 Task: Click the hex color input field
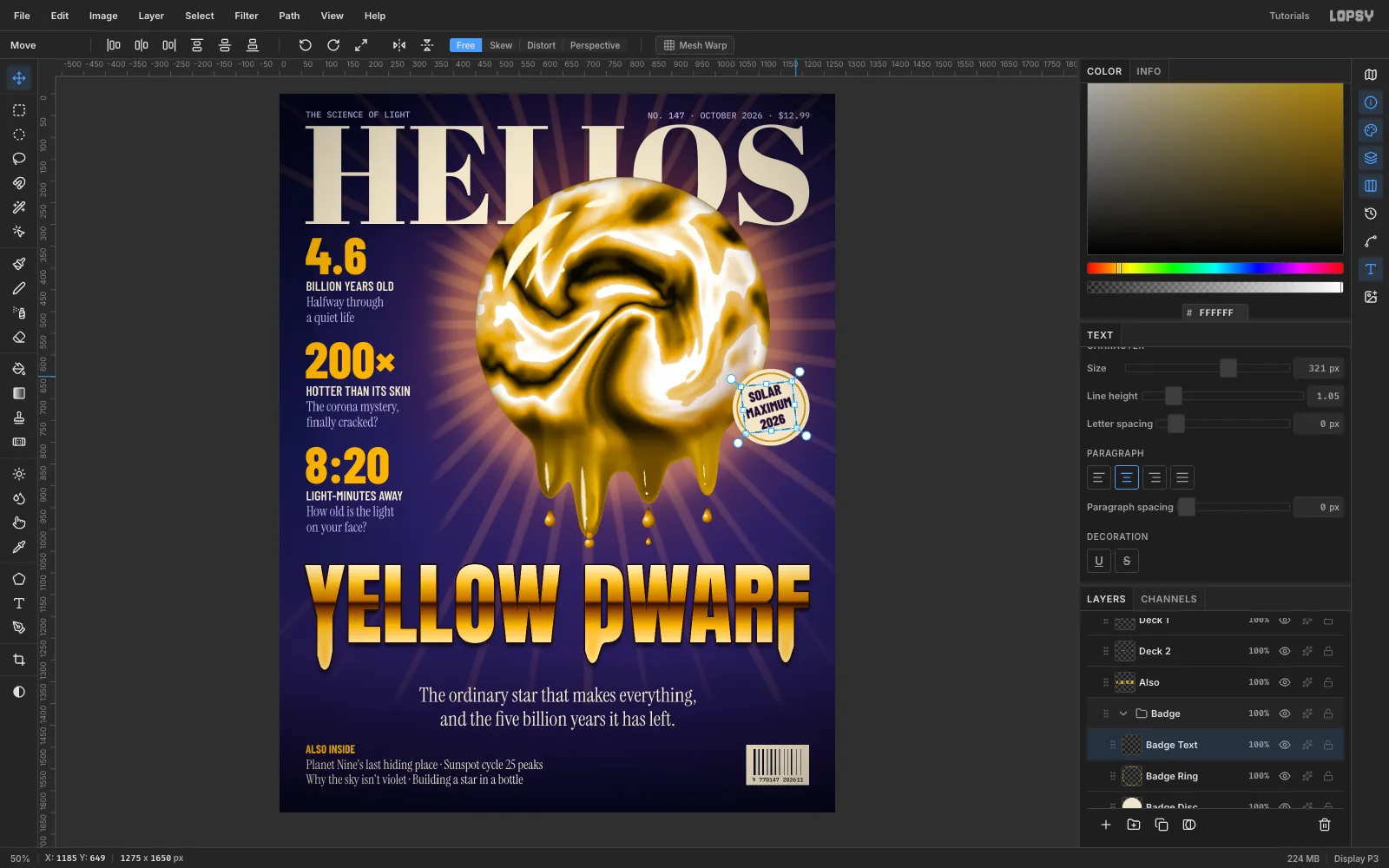[1215, 312]
